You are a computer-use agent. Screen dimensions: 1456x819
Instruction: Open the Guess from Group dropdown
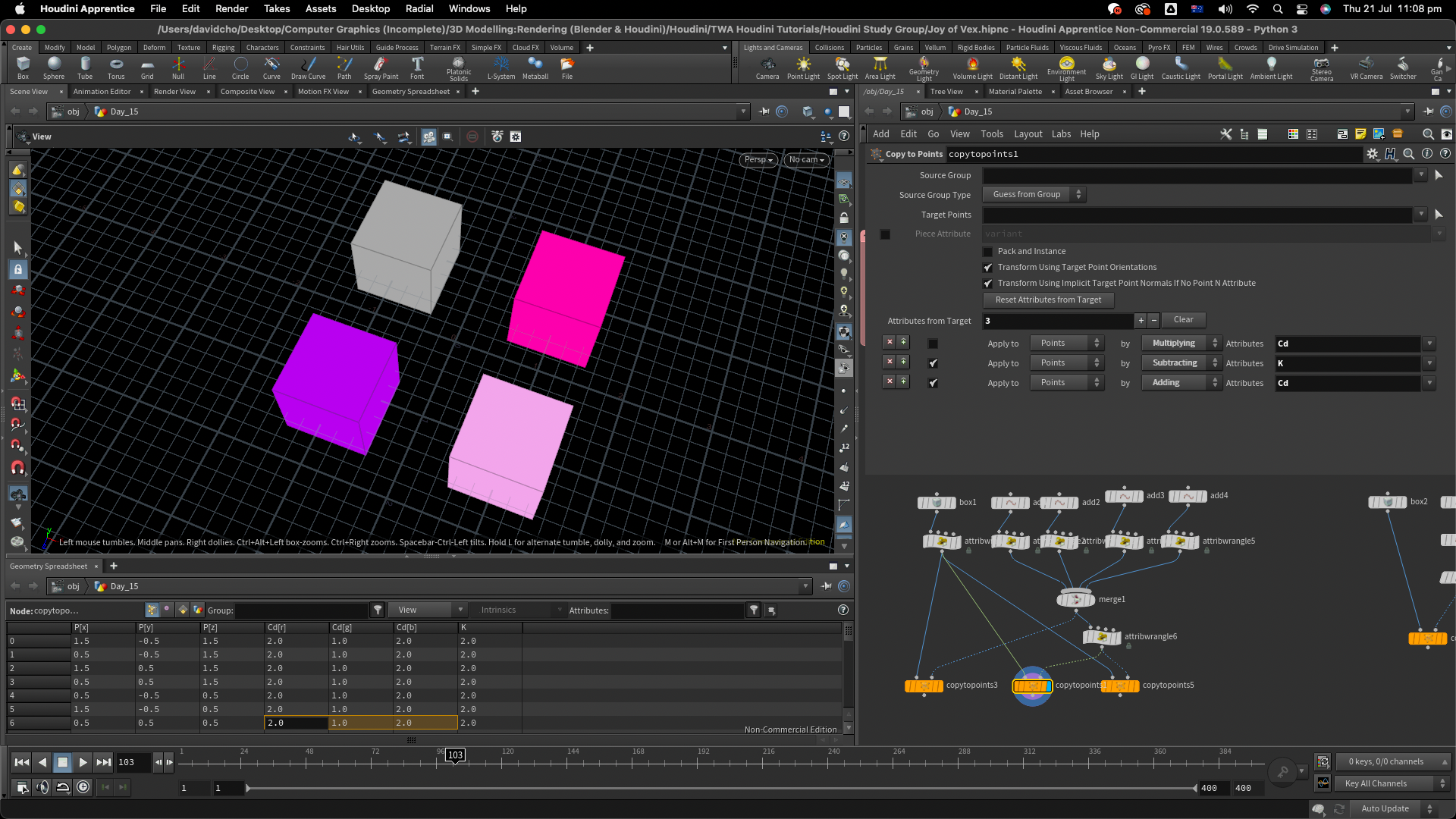(1034, 195)
